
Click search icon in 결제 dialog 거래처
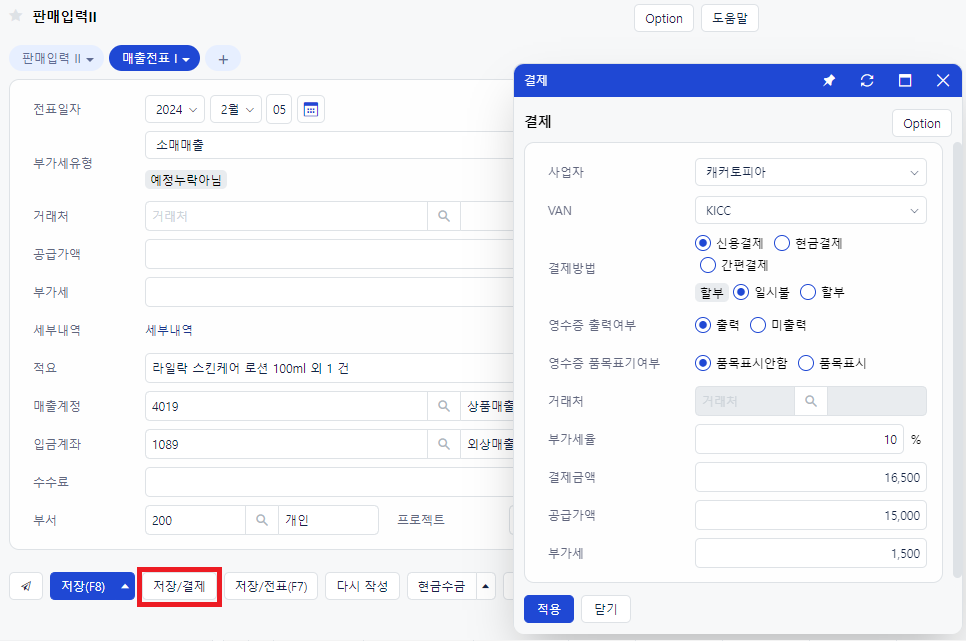tap(811, 401)
